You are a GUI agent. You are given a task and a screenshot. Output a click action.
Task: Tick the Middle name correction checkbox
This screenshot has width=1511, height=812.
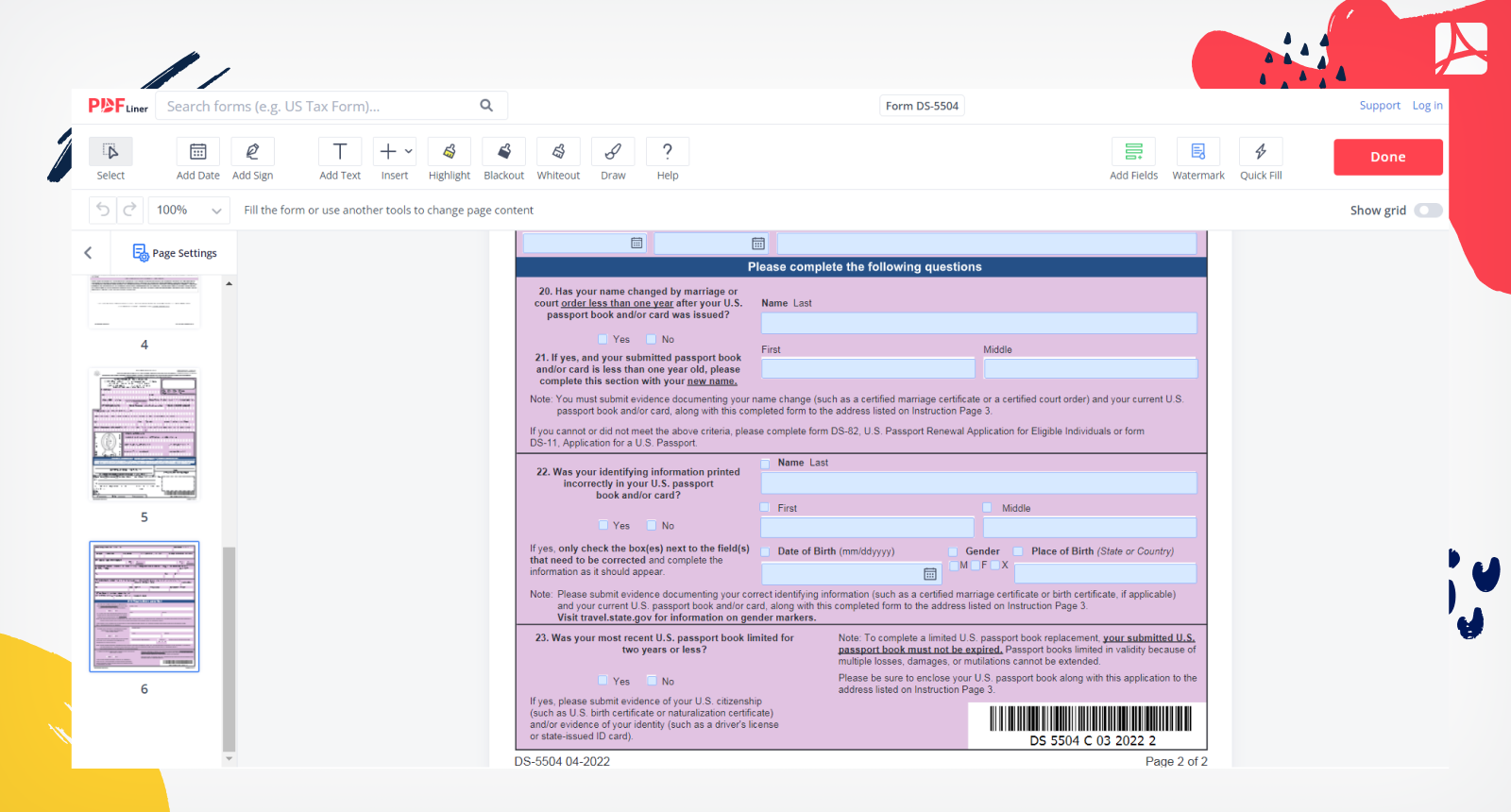click(x=988, y=508)
